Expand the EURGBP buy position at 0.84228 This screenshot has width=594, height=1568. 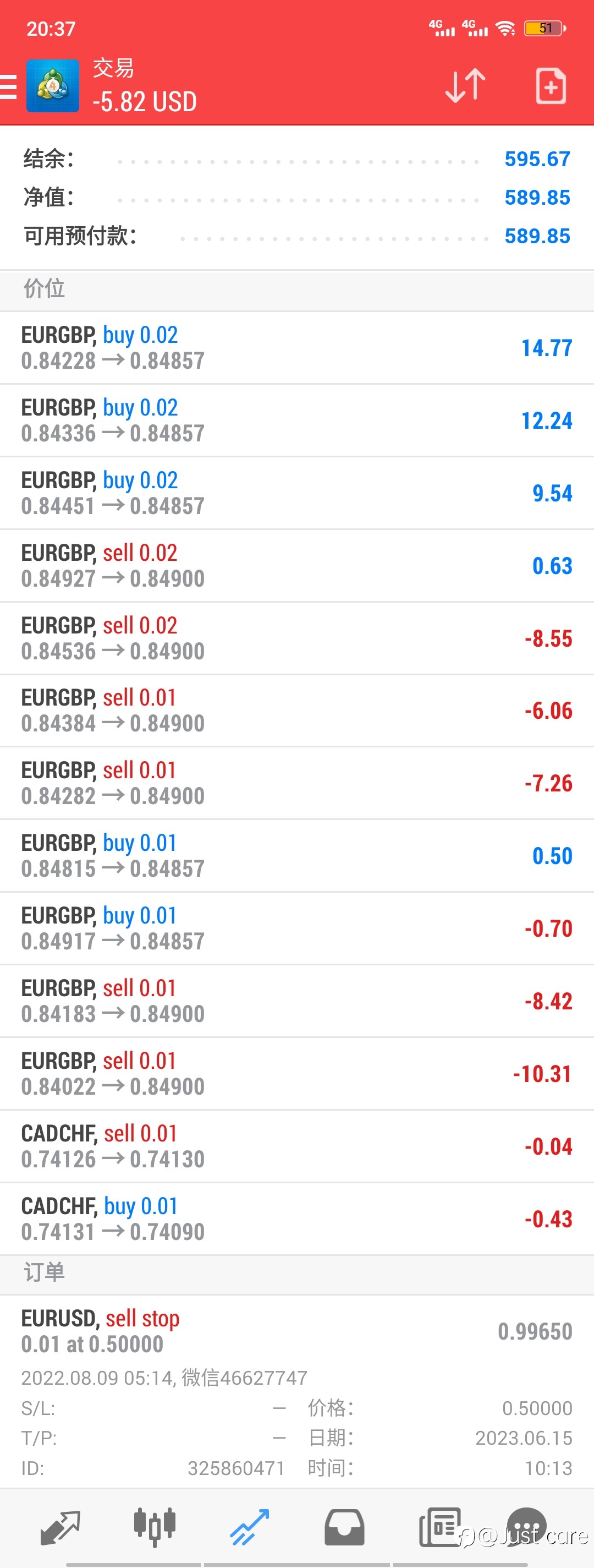point(296,348)
